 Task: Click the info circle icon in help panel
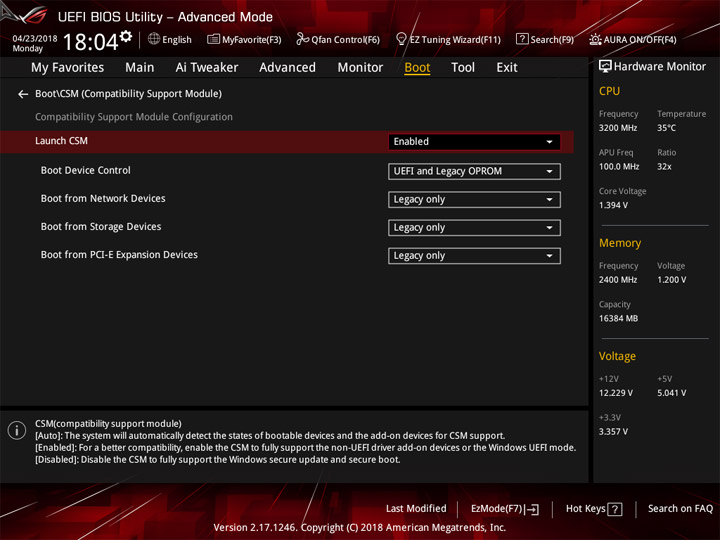point(17,430)
